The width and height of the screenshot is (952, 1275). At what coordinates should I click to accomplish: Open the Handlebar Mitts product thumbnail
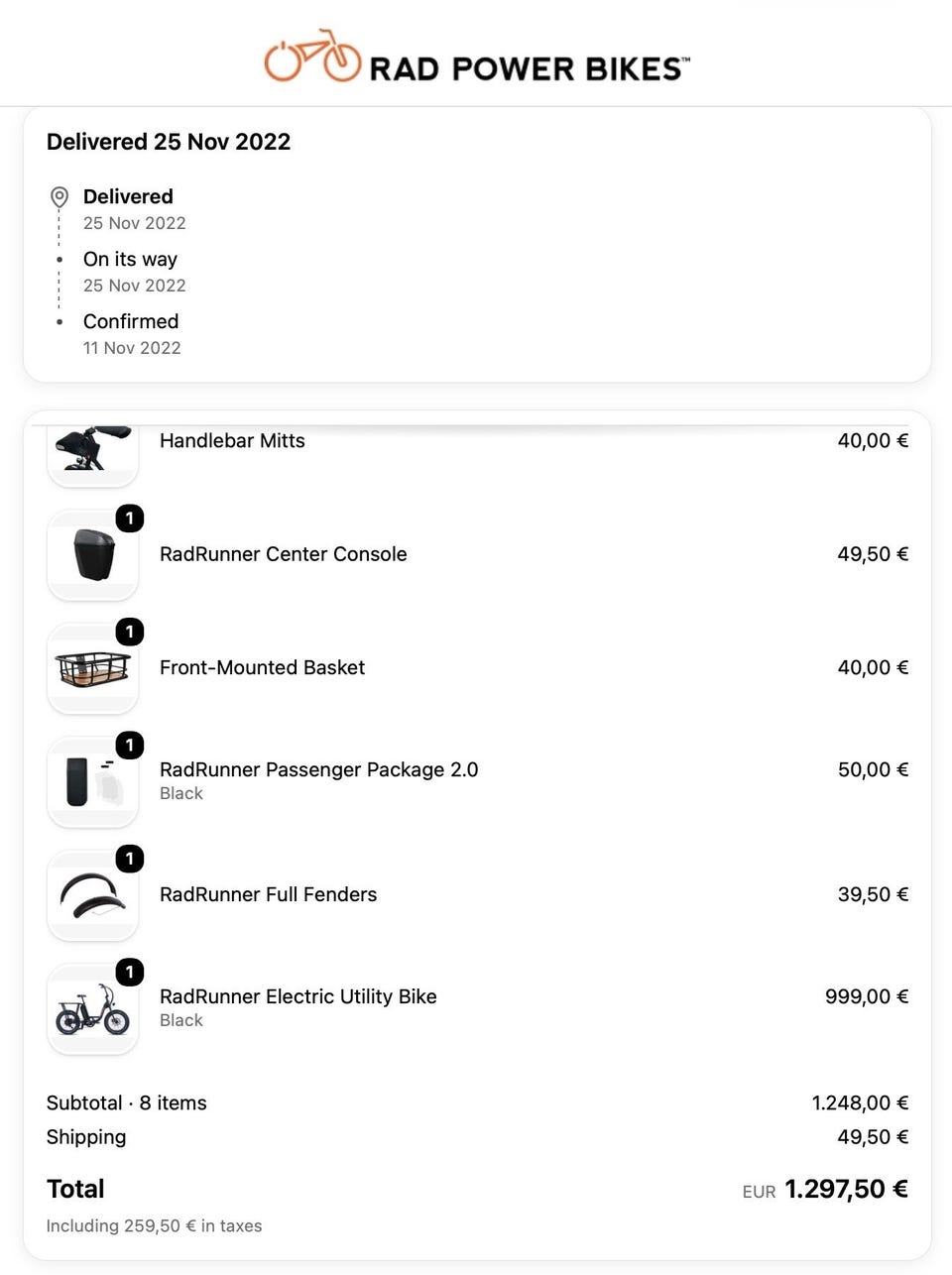[x=92, y=455]
